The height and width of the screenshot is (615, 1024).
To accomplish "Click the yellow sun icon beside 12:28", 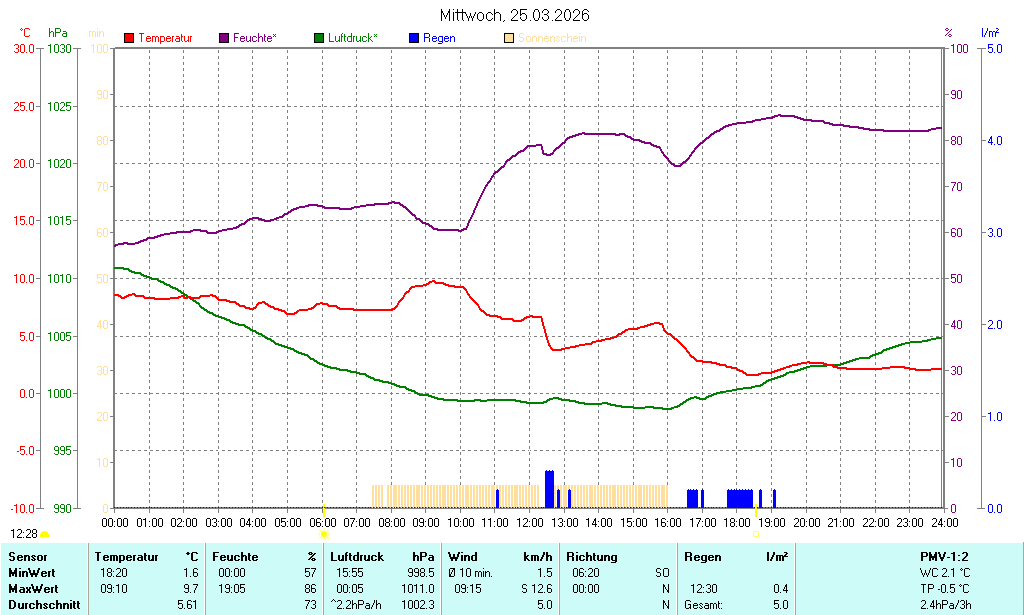I will click(45, 535).
